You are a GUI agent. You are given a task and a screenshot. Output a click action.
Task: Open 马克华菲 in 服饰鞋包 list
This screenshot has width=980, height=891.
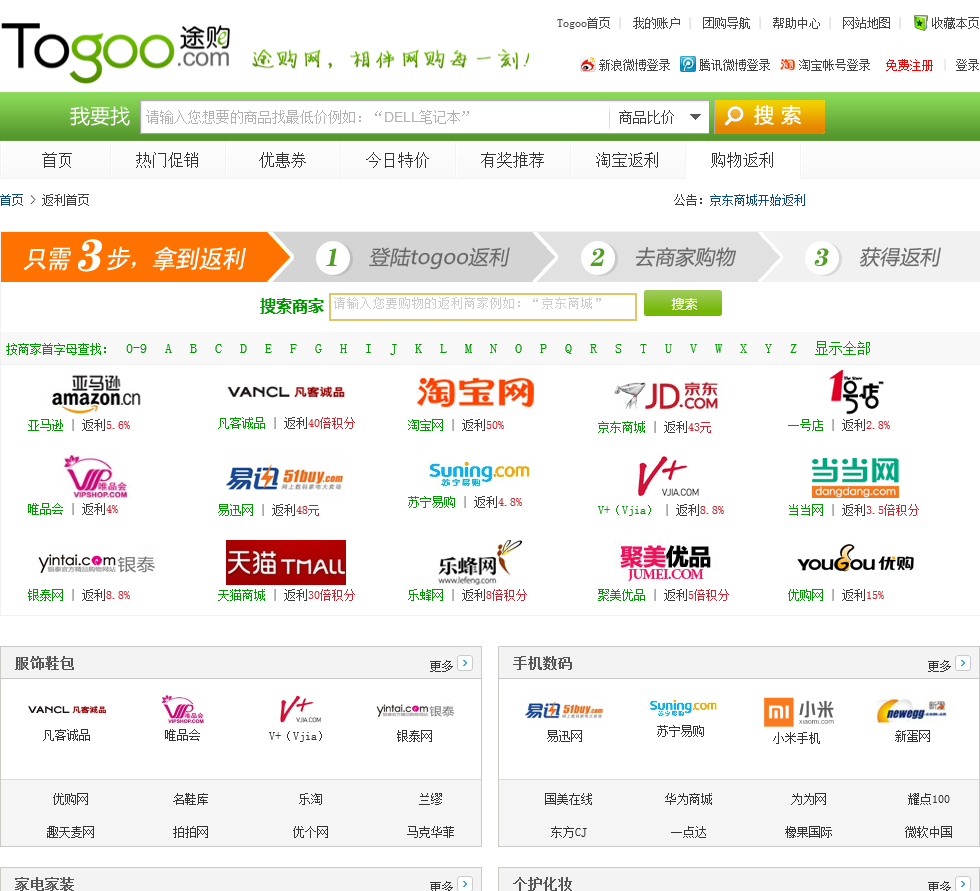tap(431, 832)
